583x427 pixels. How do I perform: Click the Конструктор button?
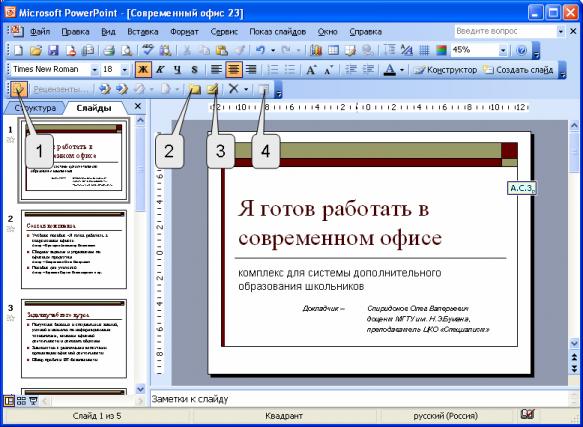pos(446,70)
